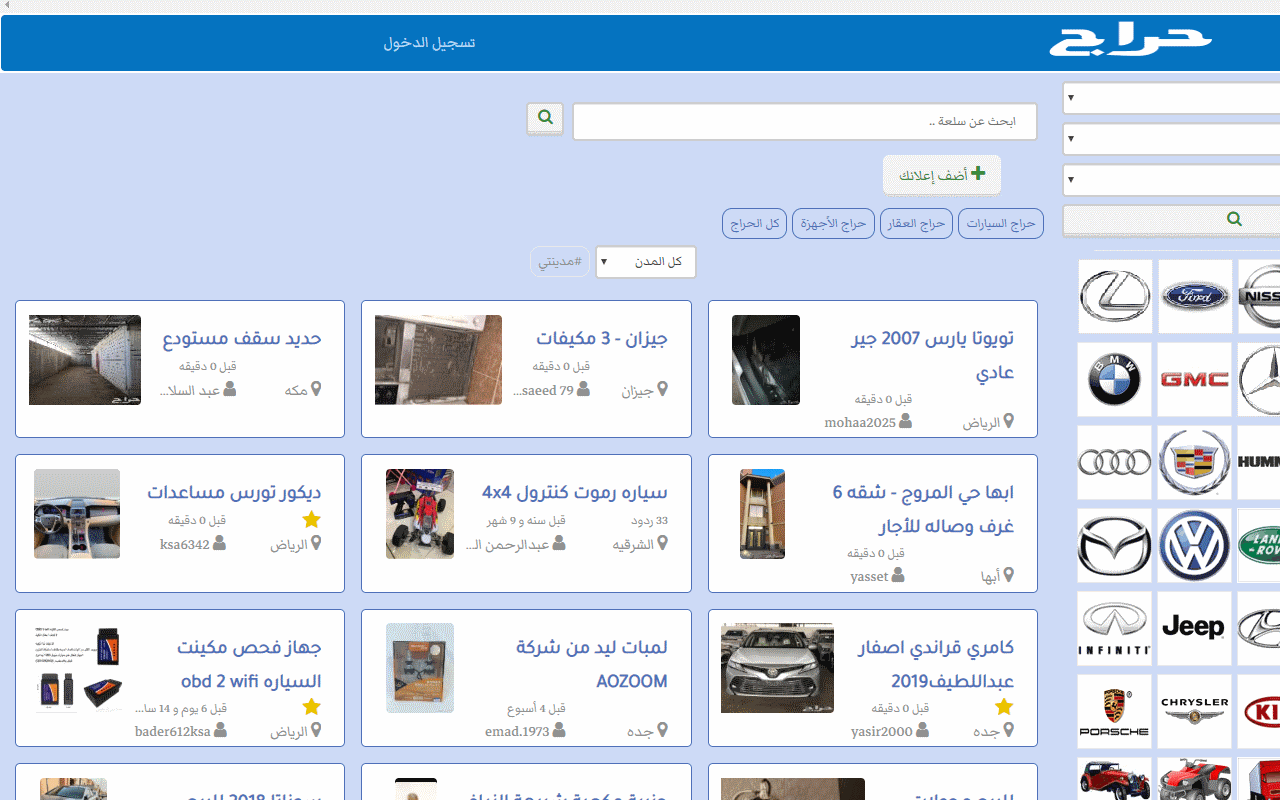1280x800 pixels.
Task: Select the Mazda brand logo
Action: 1114,545
